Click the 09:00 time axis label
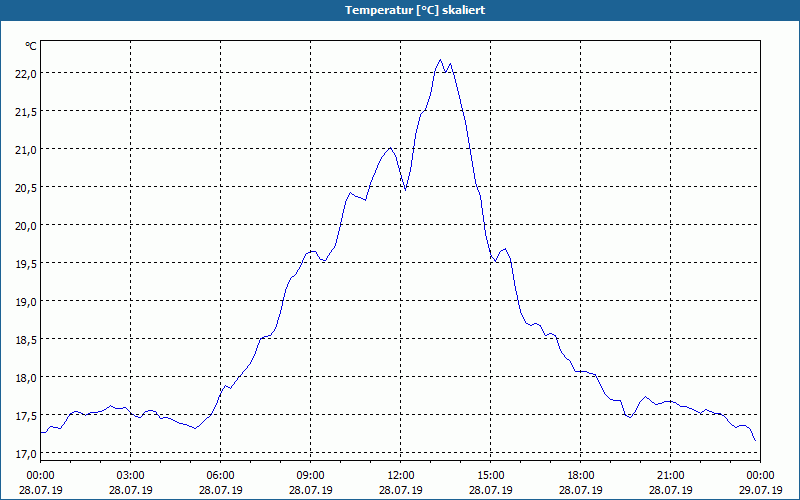The height and width of the screenshot is (500, 800). point(311,476)
